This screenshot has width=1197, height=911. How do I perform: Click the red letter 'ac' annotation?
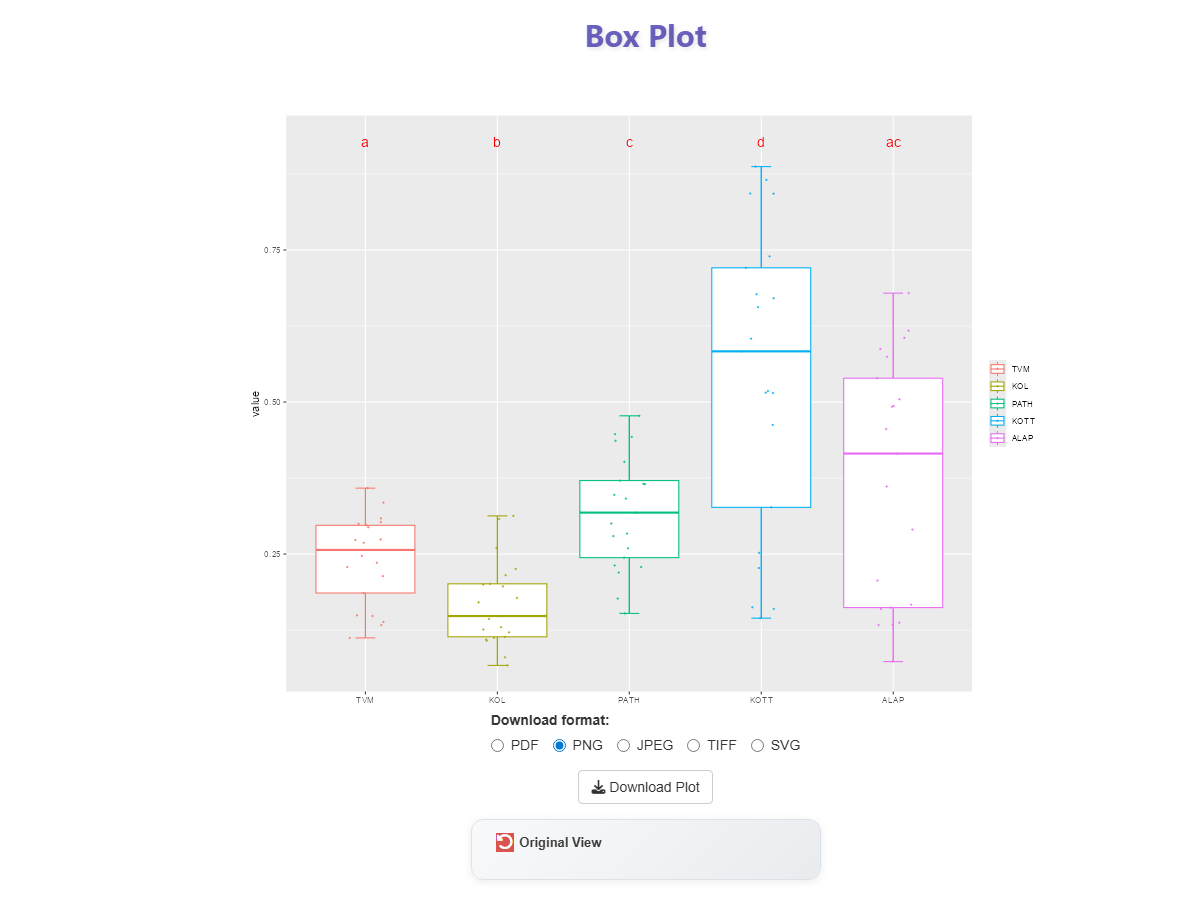point(893,143)
